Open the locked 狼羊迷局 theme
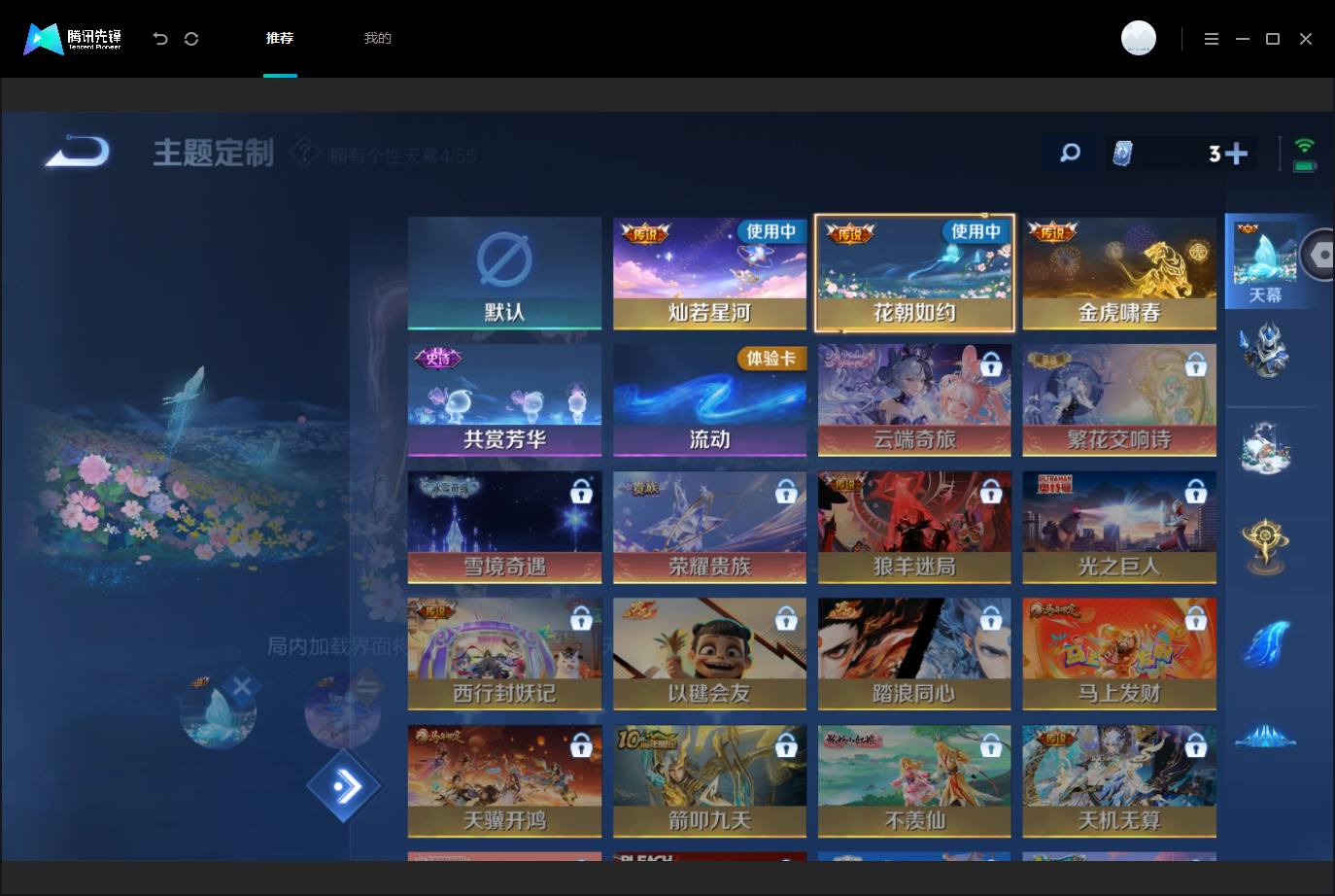Screen dimensions: 1335x896 tap(914, 528)
